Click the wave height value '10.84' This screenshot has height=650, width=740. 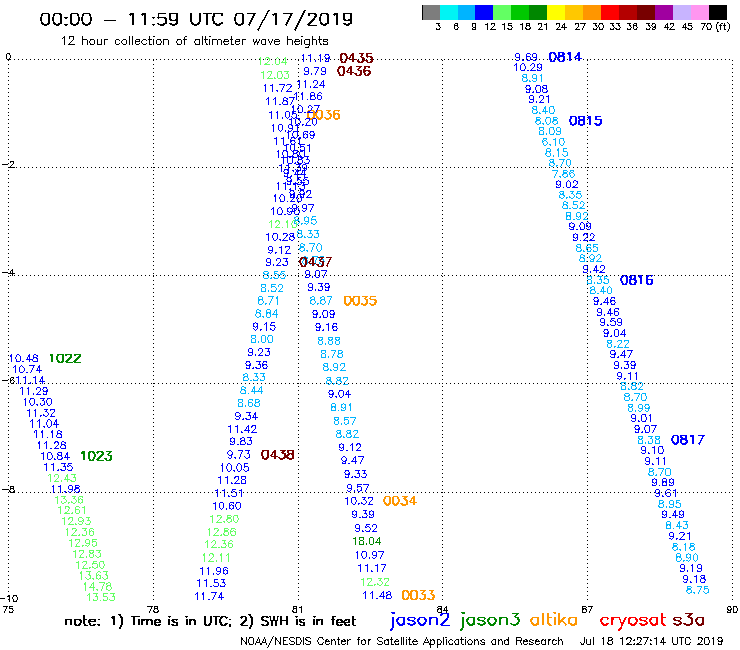[x=55, y=456]
